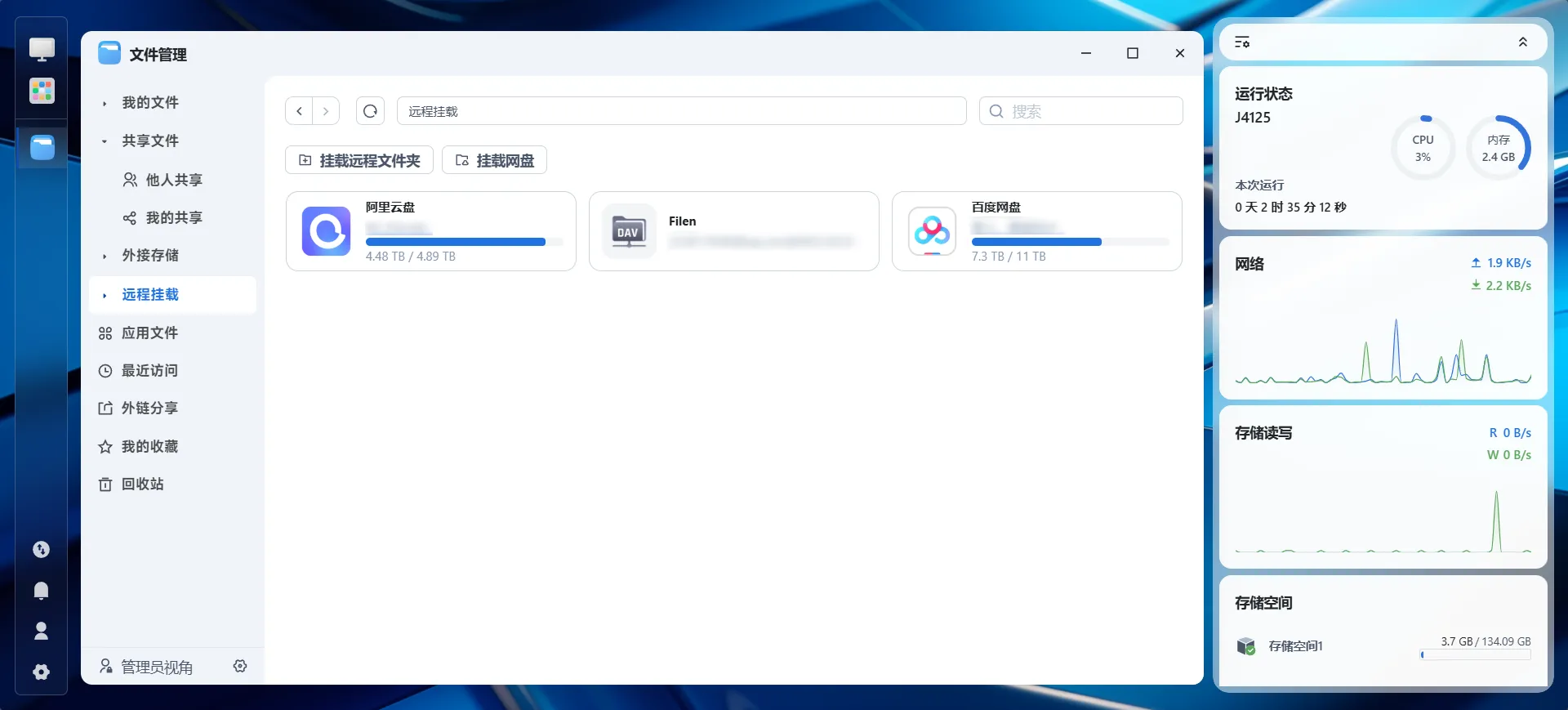Open 共享文件 in the sidebar
The height and width of the screenshot is (710, 1568).
(x=150, y=141)
